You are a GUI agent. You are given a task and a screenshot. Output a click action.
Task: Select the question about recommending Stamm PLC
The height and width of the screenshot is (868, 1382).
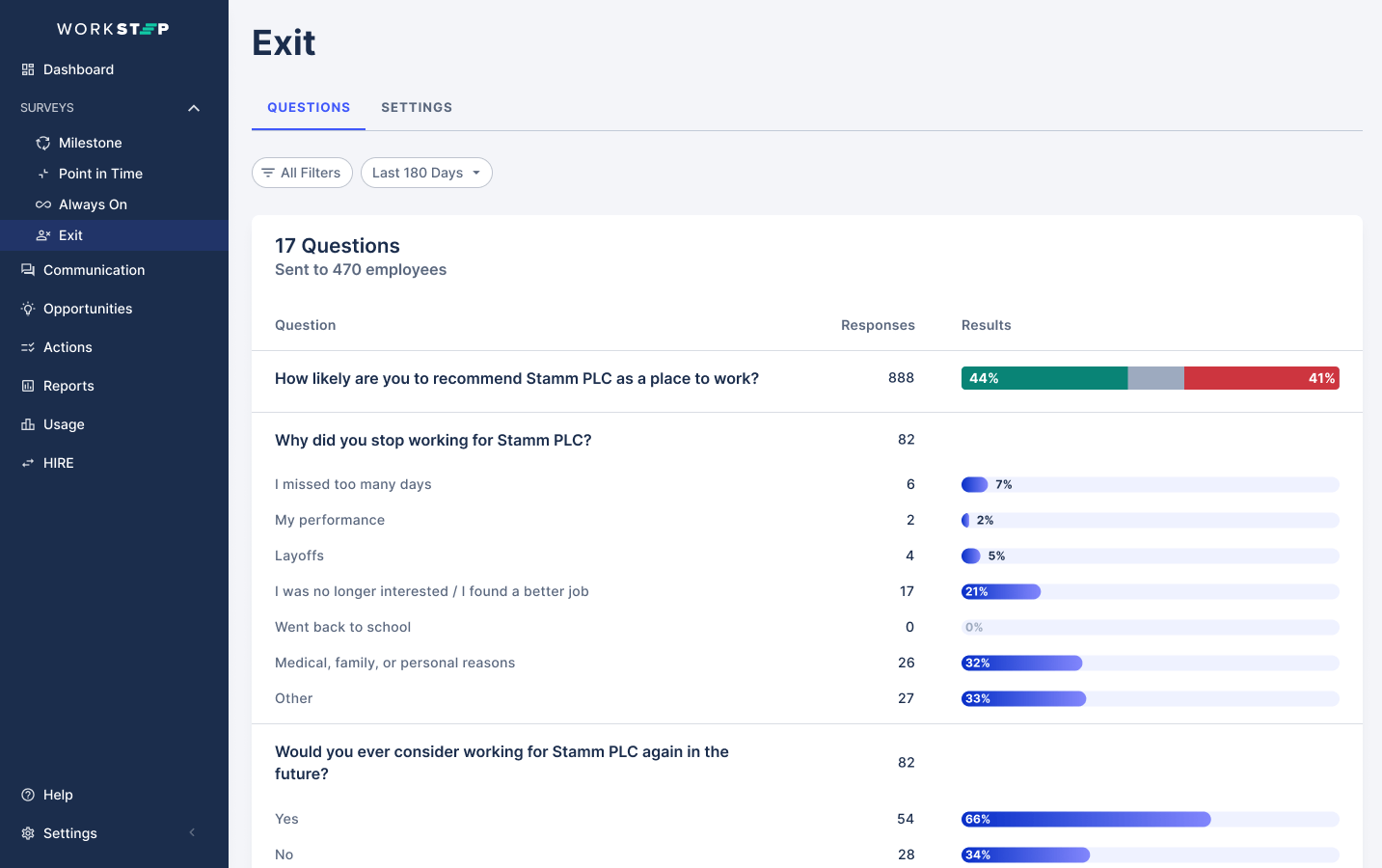coord(517,378)
